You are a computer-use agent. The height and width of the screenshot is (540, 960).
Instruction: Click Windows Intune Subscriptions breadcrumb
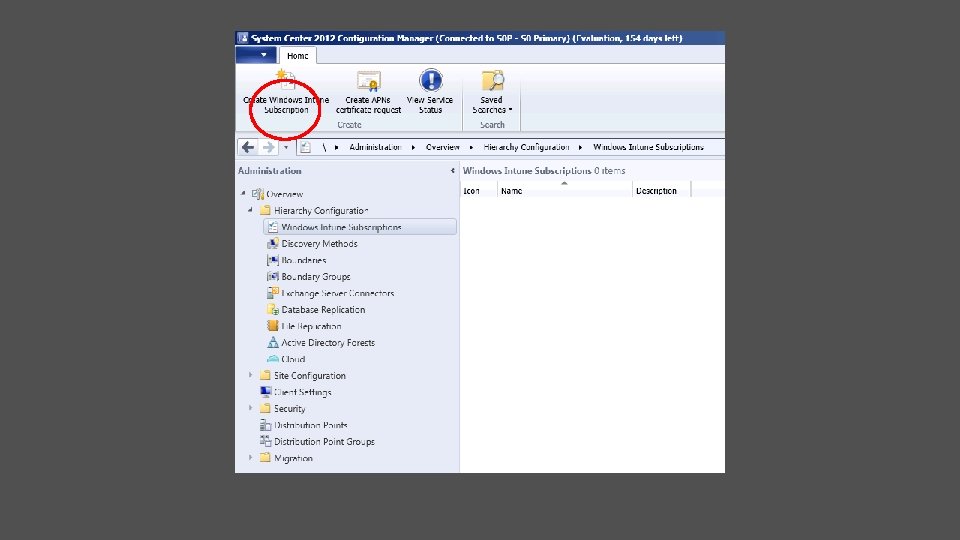pos(648,147)
